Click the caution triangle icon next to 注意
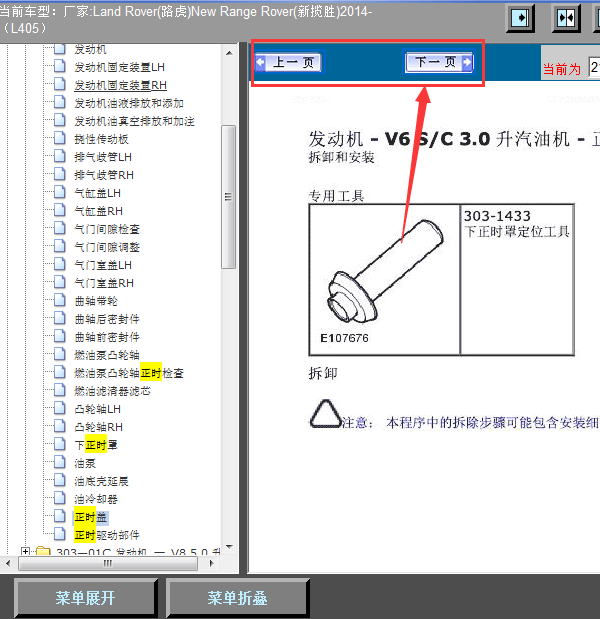This screenshot has height=619, width=600. click(x=326, y=414)
